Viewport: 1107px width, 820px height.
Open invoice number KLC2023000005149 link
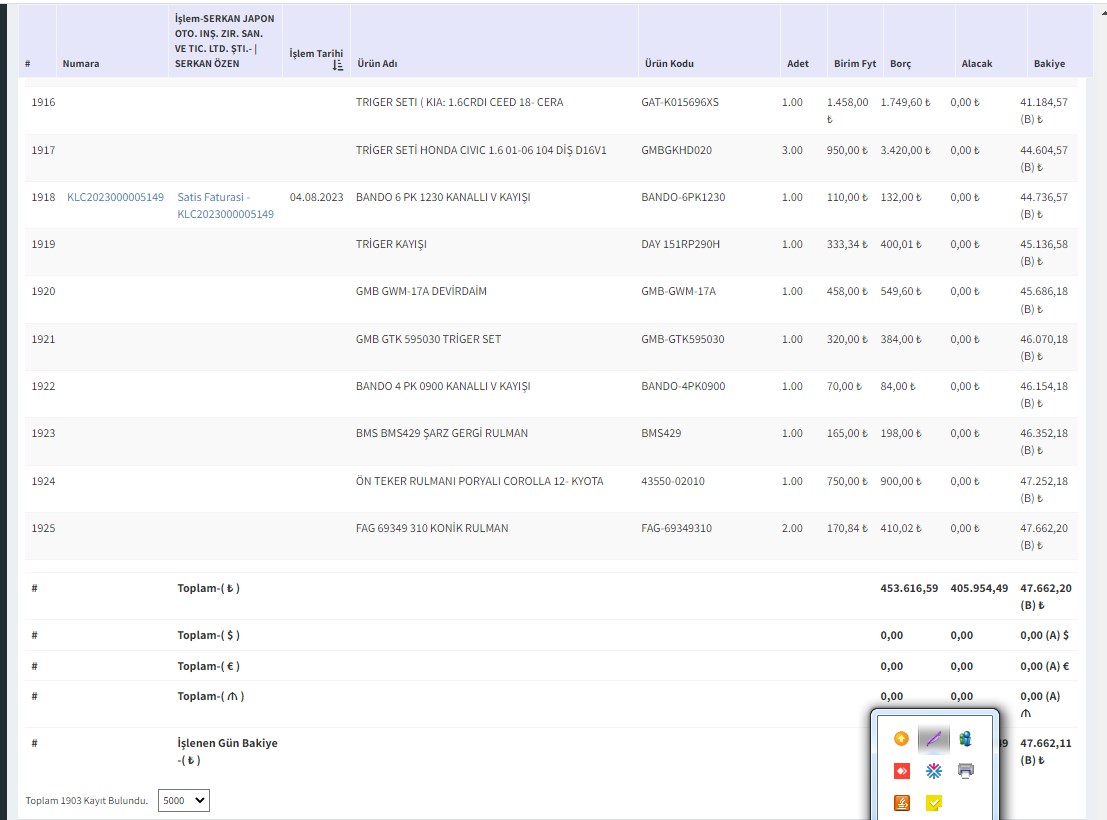[x=115, y=197]
